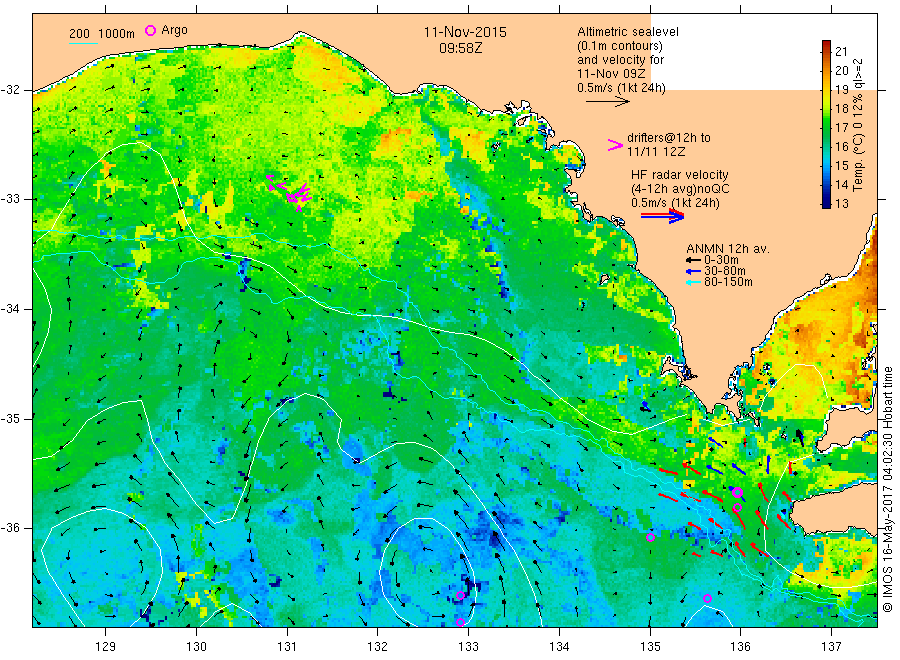Click the cyan ANMN 80-150m legend arrow
The width and height of the screenshot is (900, 660).
pyautogui.click(x=693, y=282)
